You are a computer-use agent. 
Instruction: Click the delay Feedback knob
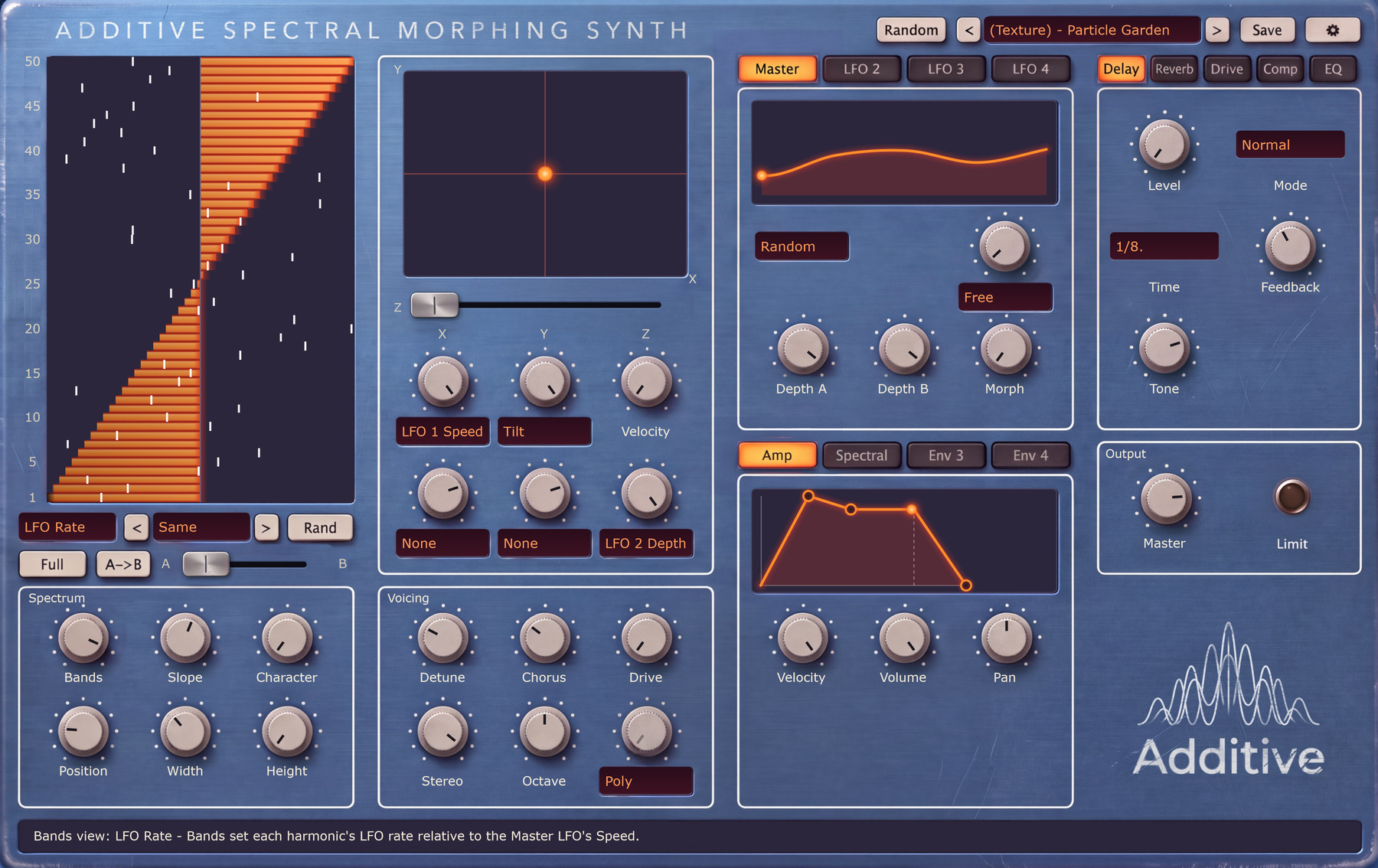click(1290, 246)
